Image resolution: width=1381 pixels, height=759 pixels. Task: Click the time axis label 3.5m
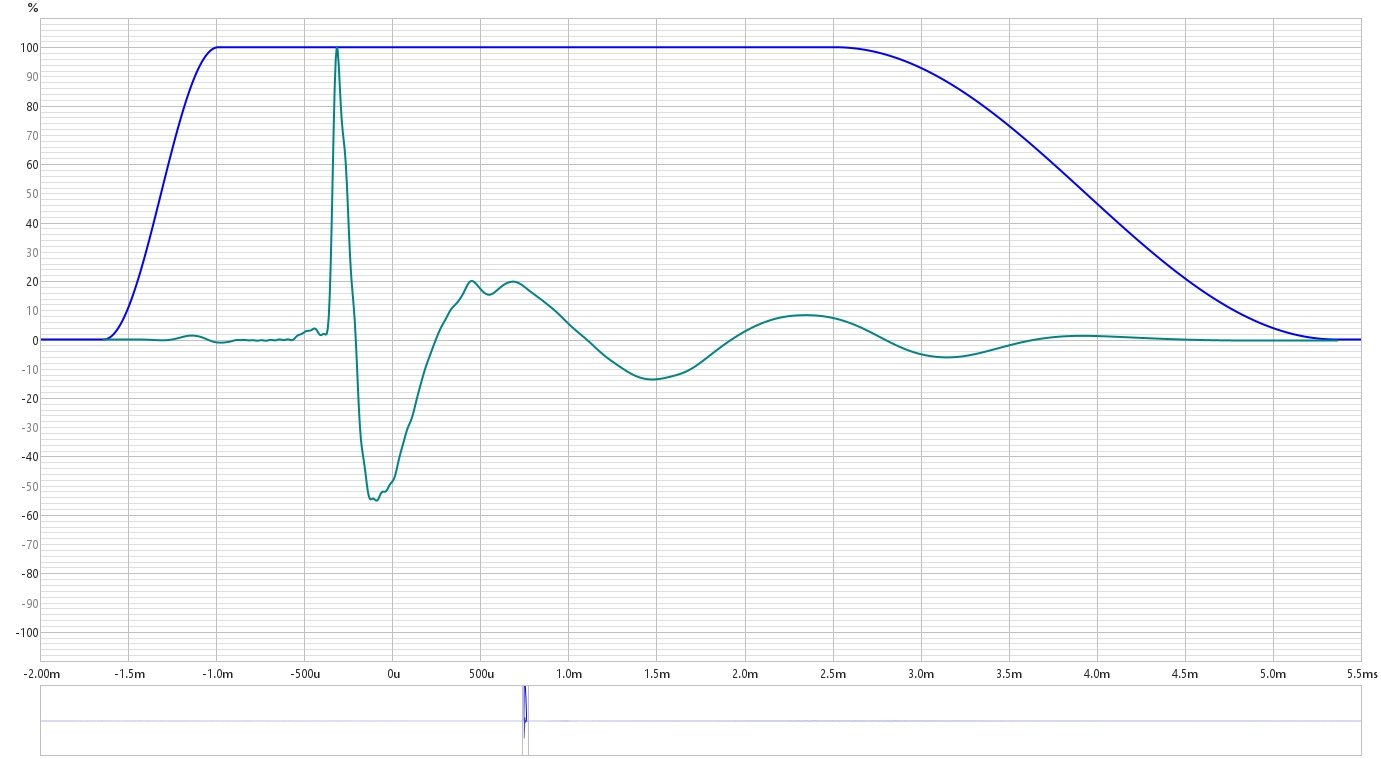pos(1009,674)
